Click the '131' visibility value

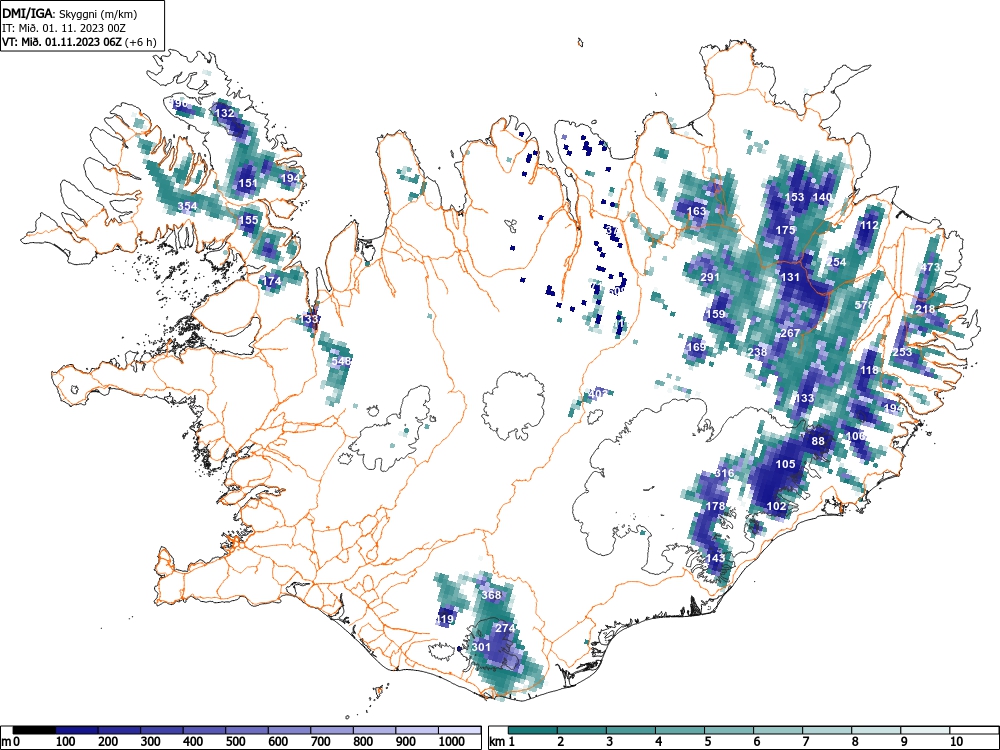(790, 277)
